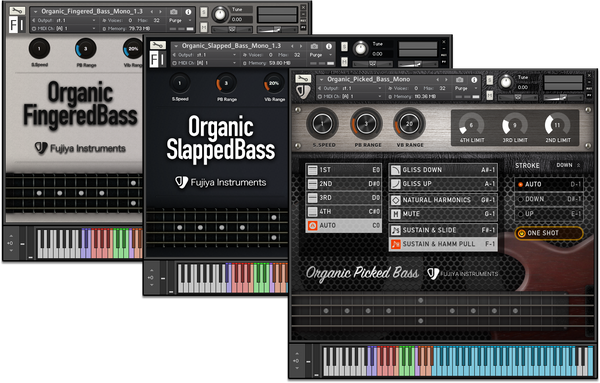This screenshot has height=383, width=600.
Task: Select AUTO string mode C0
Action: 344,225
